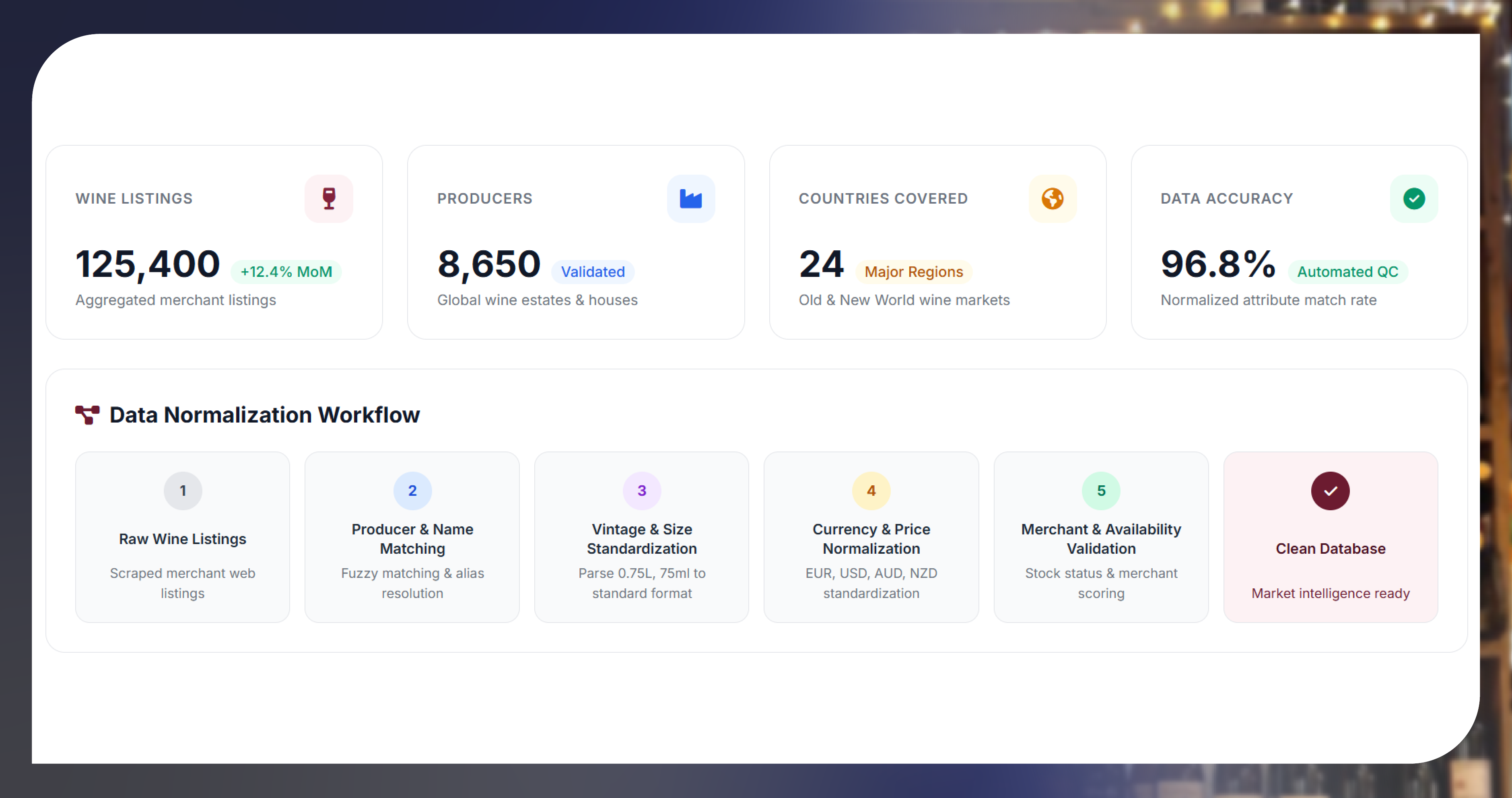Click the +12.4% MoM badge
This screenshot has width=1512, height=798.
[286, 272]
